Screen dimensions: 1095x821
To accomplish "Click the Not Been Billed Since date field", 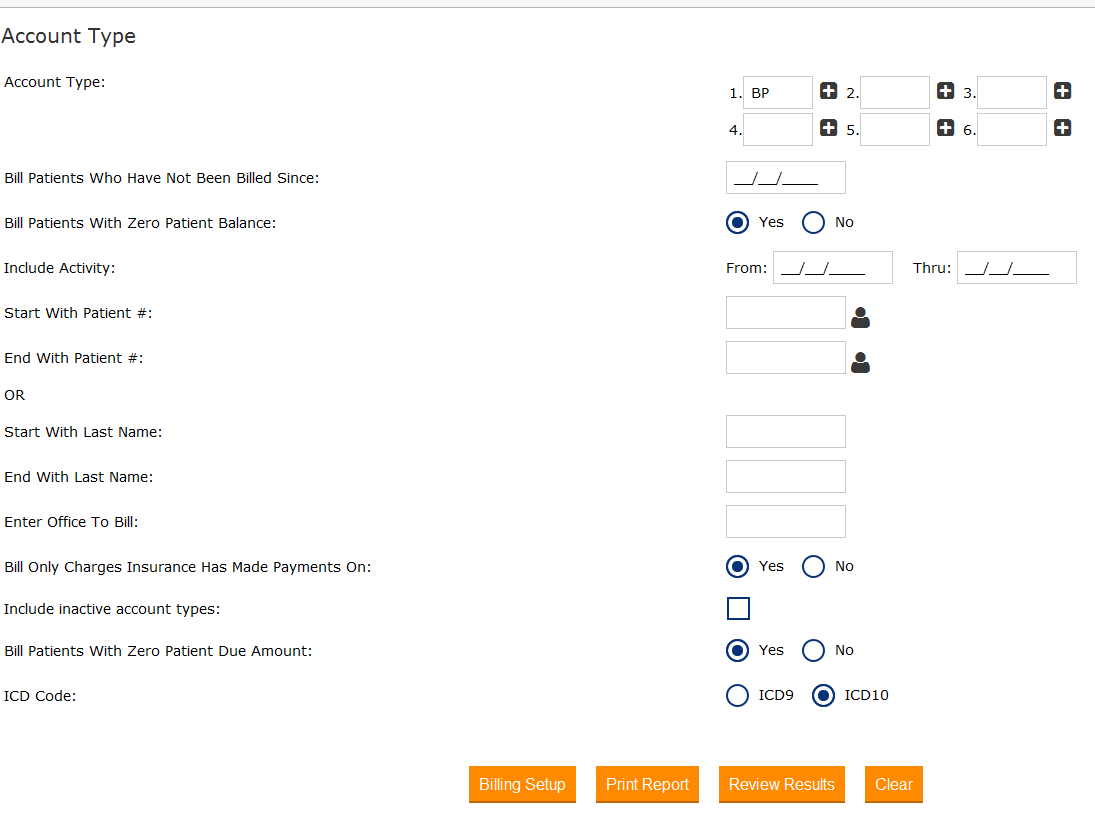I will point(785,178).
